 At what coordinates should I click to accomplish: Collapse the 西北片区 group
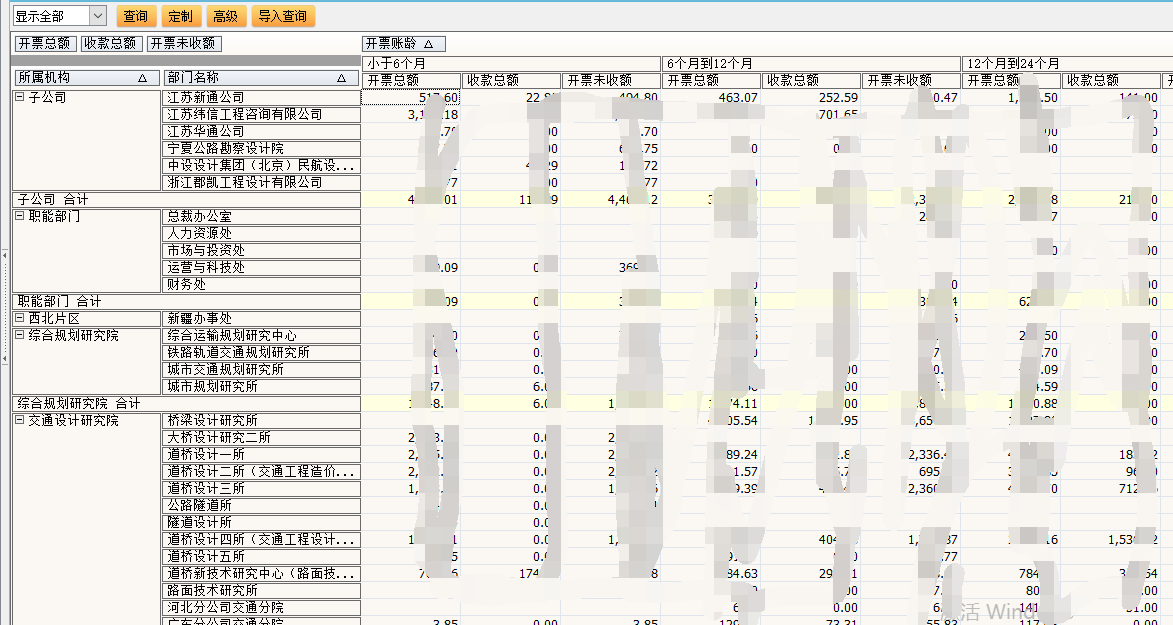[20, 318]
